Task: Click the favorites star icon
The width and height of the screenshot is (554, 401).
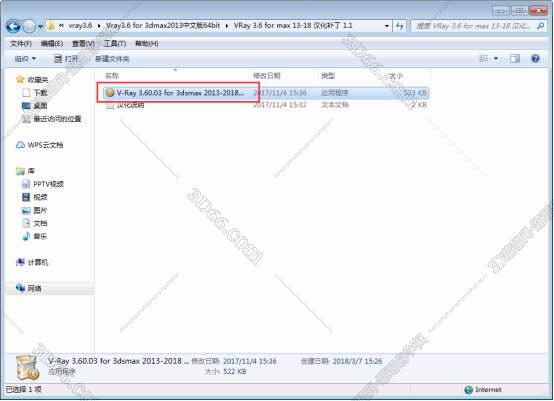Action: point(20,79)
